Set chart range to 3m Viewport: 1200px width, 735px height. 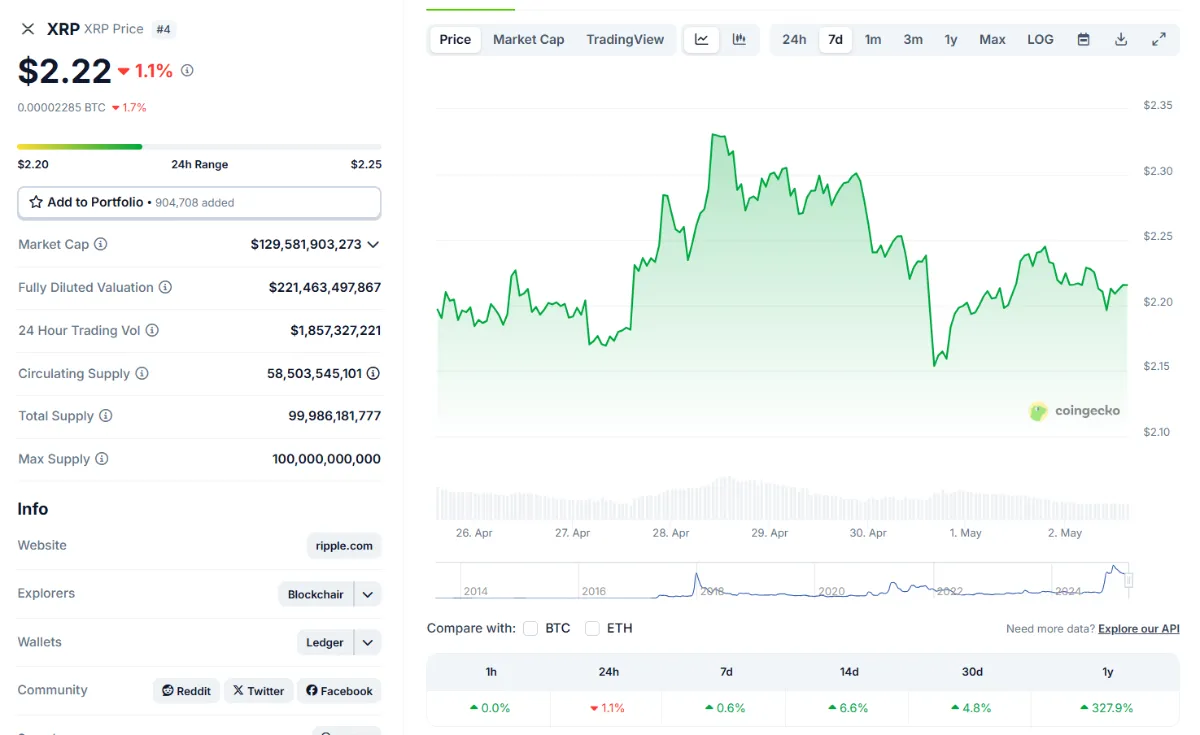[x=913, y=40]
